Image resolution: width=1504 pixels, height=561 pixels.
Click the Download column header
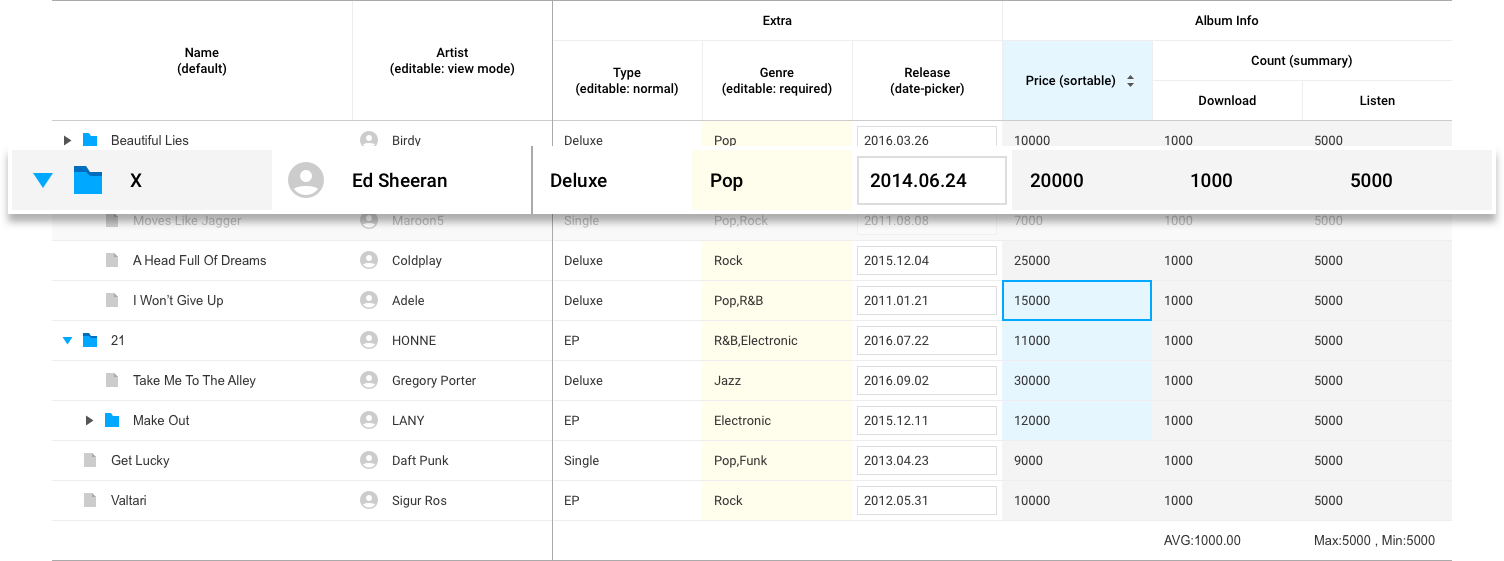click(x=1227, y=101)
